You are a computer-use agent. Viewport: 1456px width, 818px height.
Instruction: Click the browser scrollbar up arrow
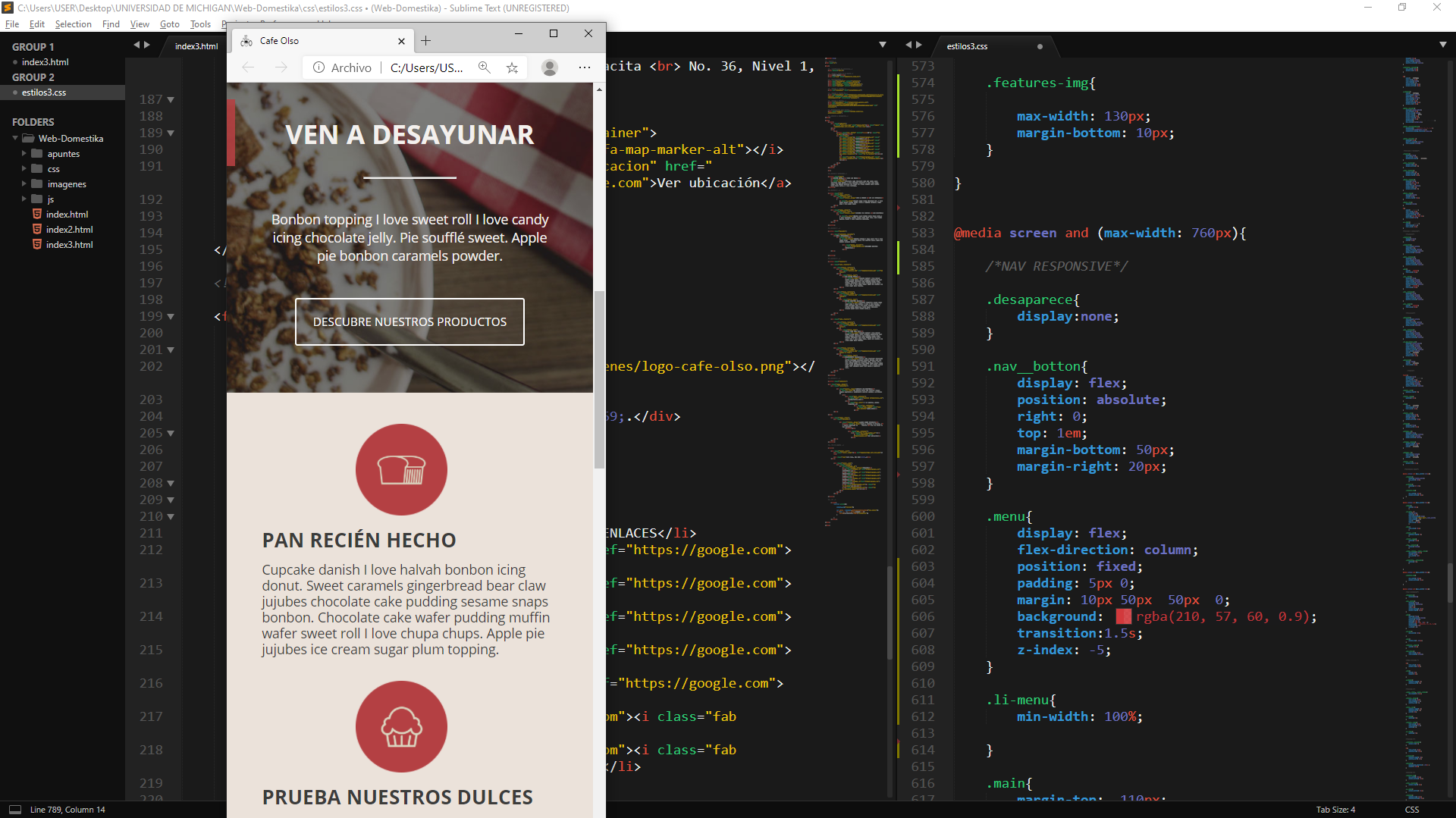599,89
